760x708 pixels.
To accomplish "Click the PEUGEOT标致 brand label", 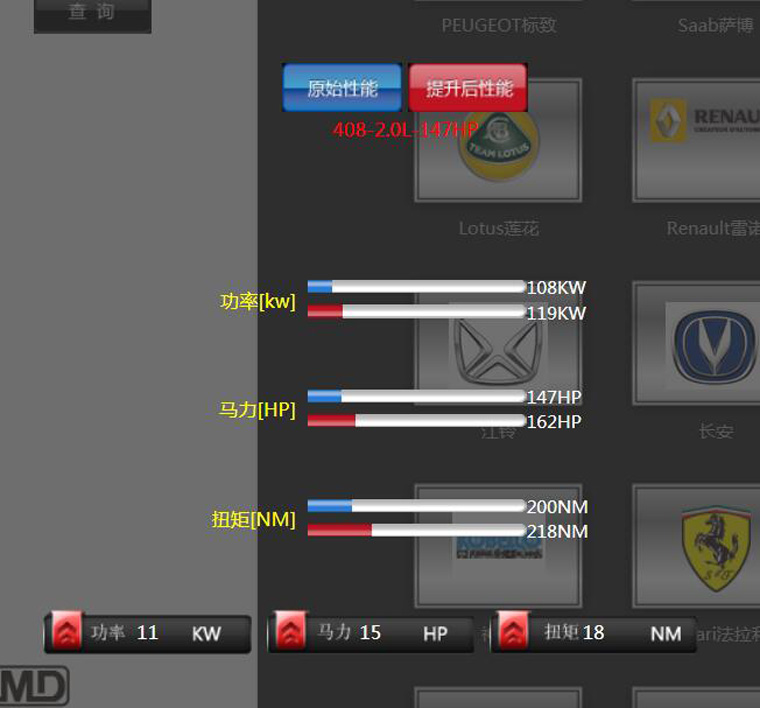I will click(x=499, y=25).
